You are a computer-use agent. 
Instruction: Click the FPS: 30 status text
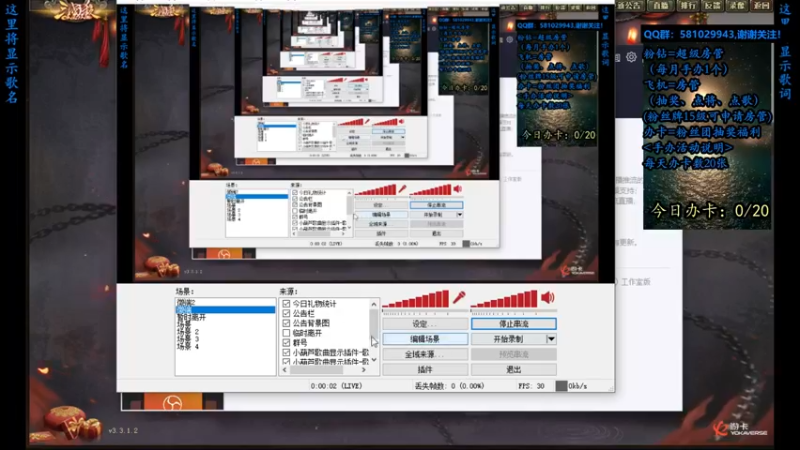(x=531, y=386)
